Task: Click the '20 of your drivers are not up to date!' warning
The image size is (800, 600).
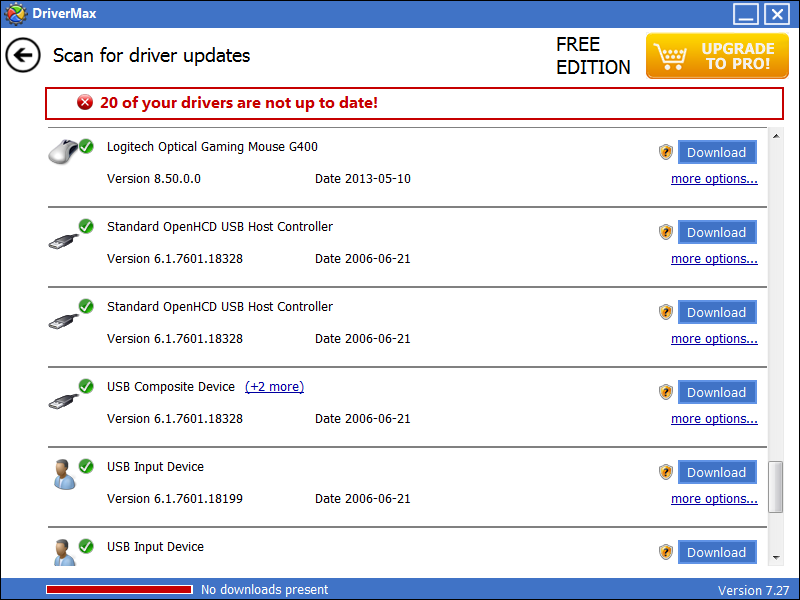Action: pyautogui.click(x=239, y=103)
